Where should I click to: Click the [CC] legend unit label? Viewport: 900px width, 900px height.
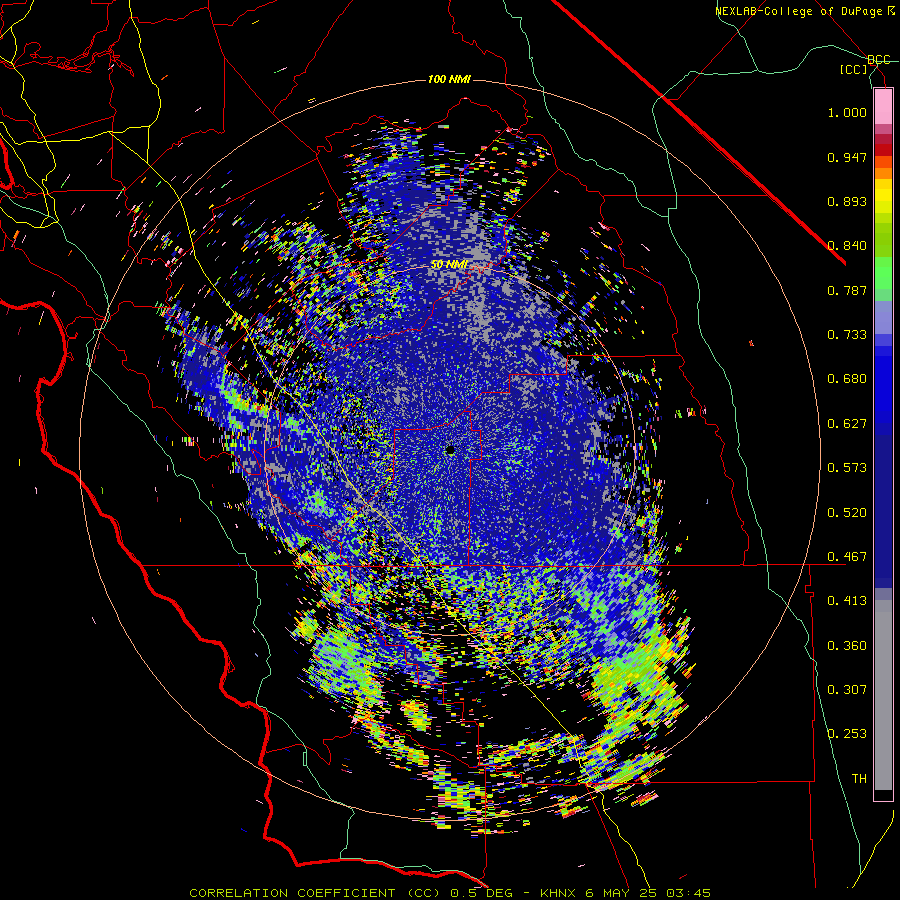[x=854, y=69]
